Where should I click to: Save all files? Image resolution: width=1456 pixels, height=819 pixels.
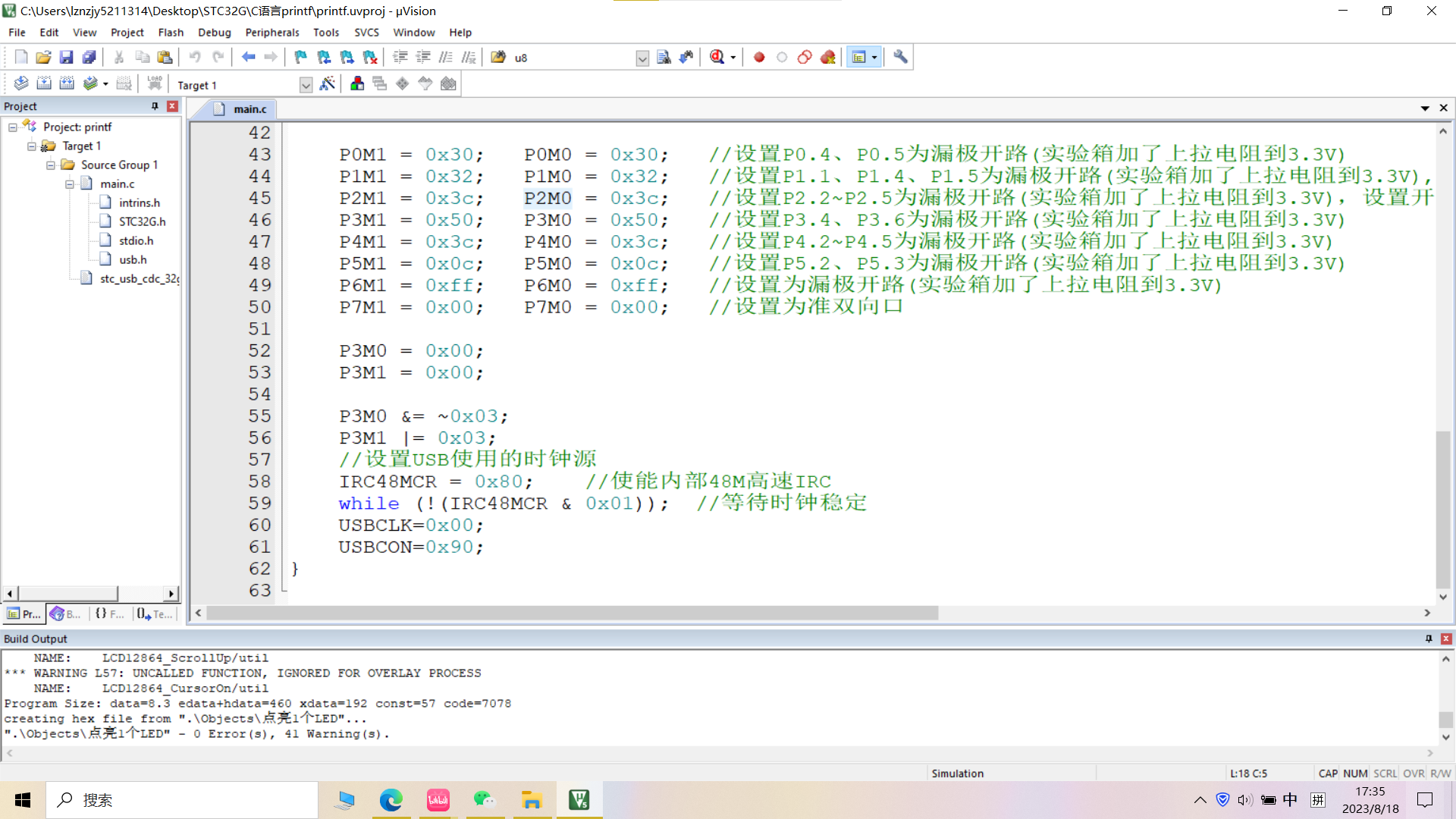[89, 57]
